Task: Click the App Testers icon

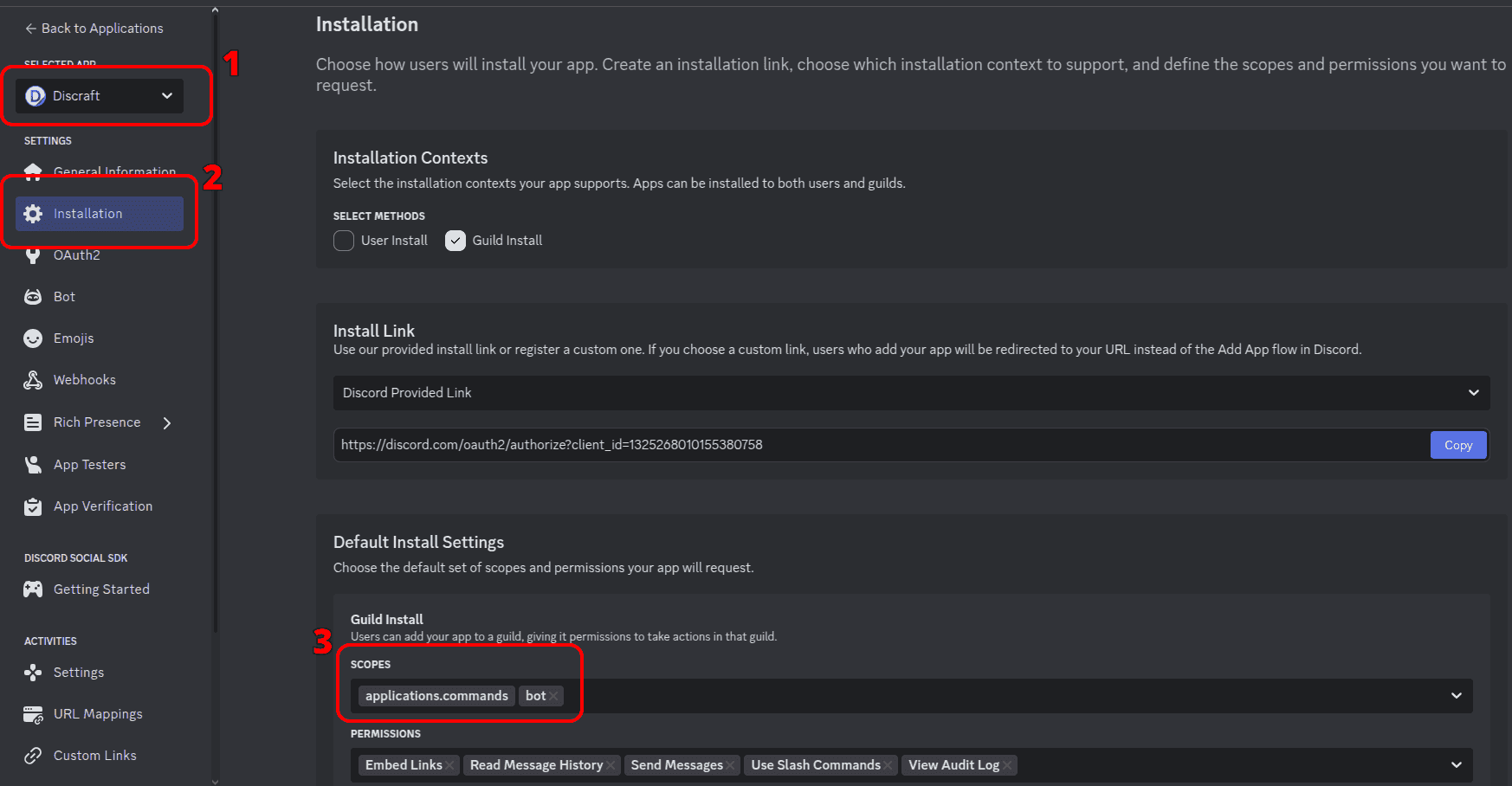Action: coord(33,465)
